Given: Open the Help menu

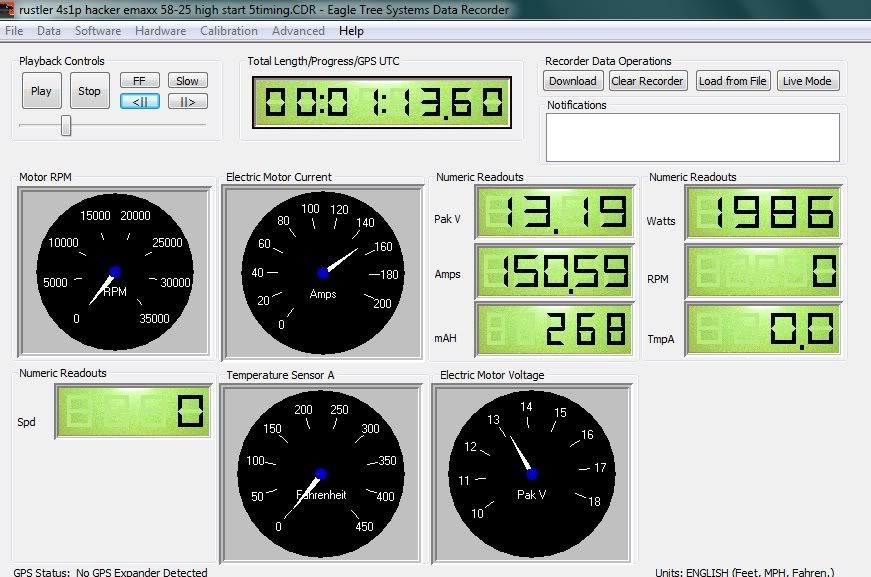Looking at the screenshot, I should pos(352,31).
